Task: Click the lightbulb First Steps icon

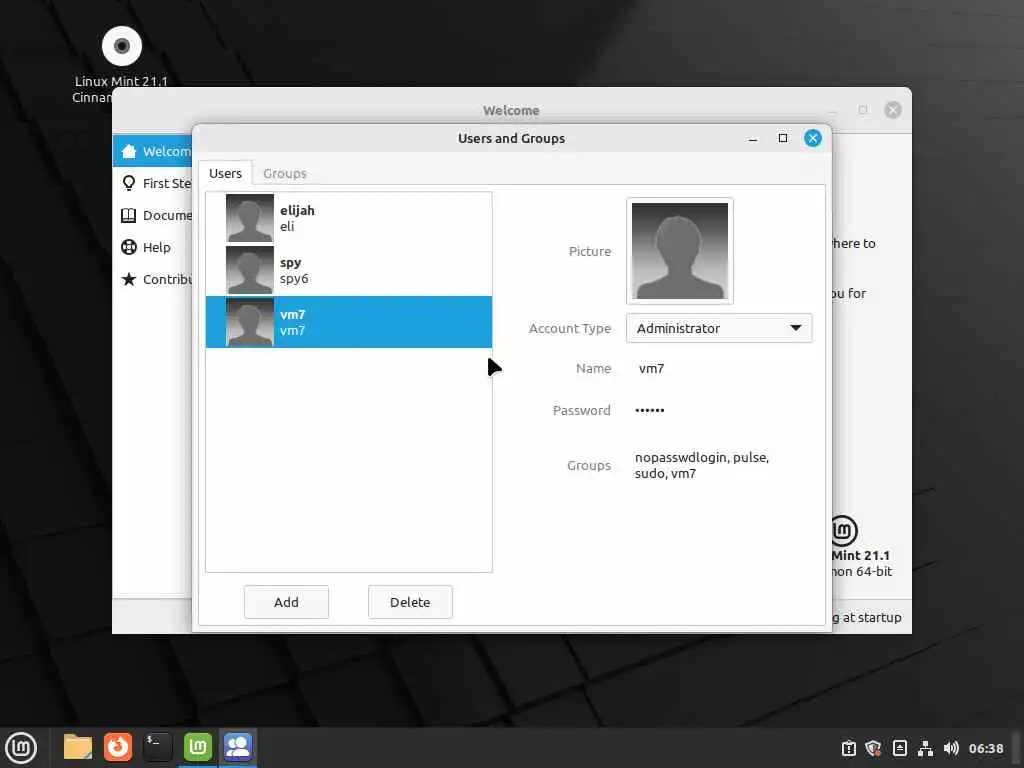Action: (x=129, y=184)
